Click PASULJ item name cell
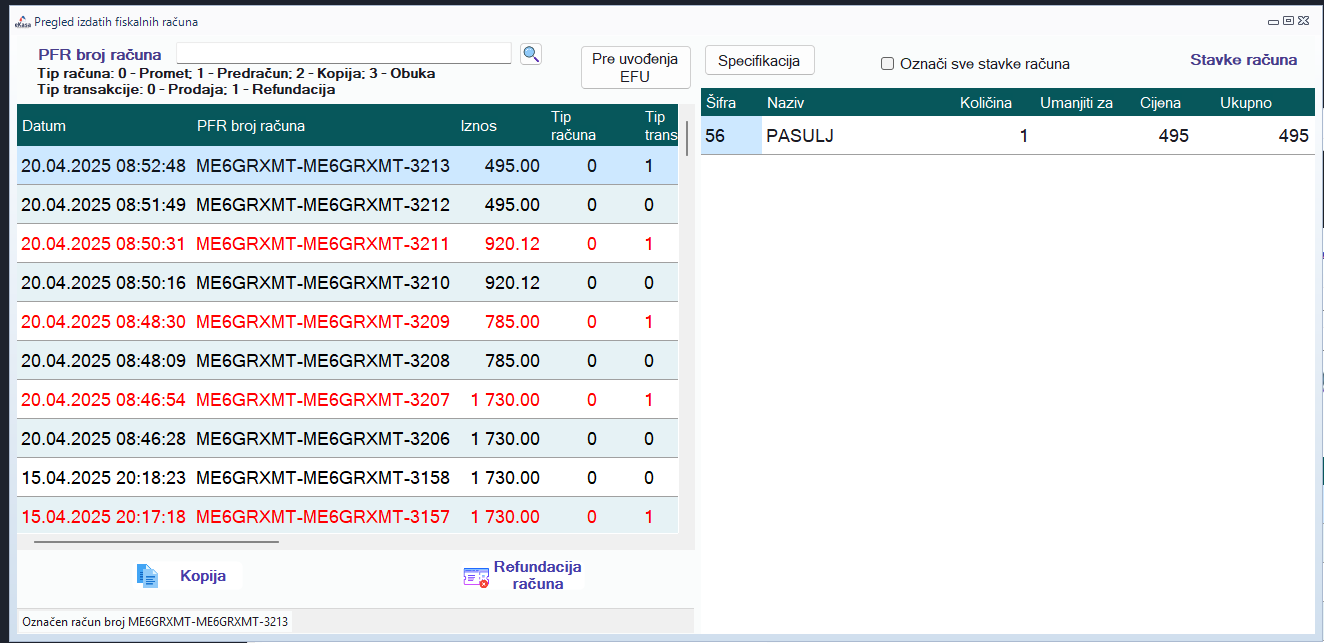1324x643 pixels. (800, 136)
